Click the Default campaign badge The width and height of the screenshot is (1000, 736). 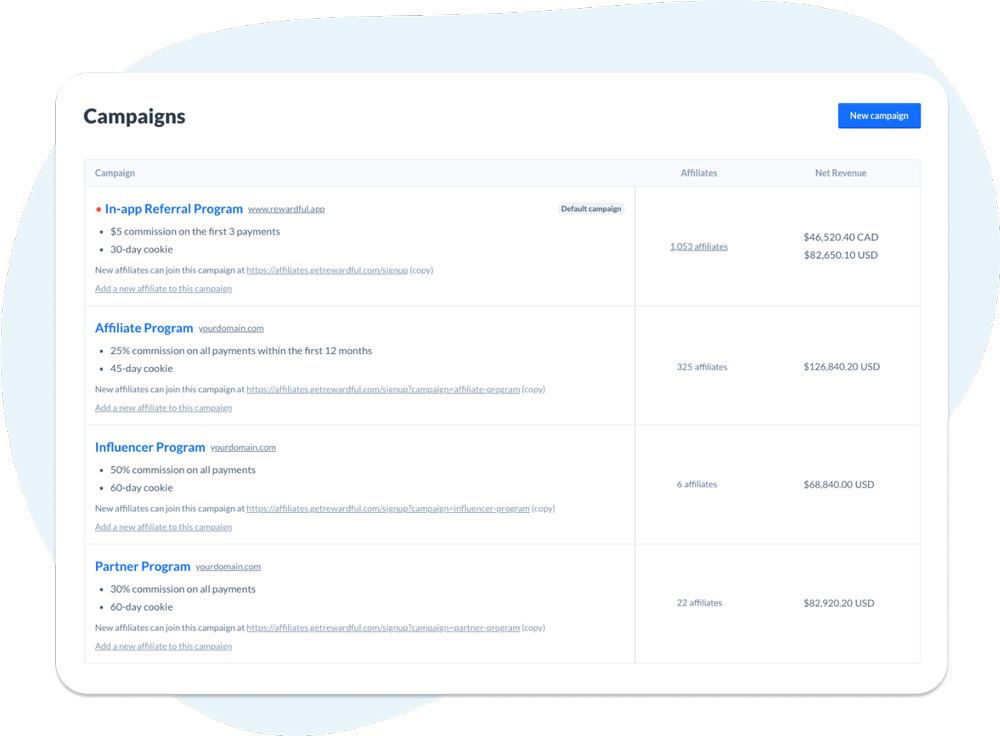click(591, 209)
